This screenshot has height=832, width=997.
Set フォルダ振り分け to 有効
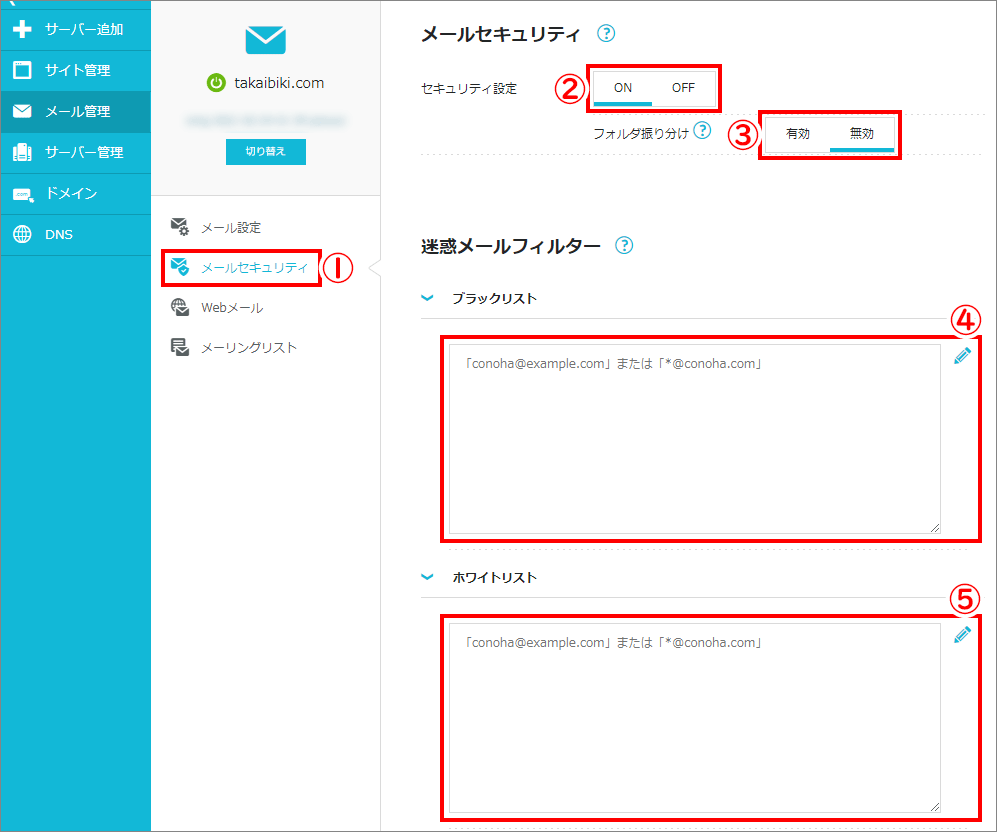797,133
